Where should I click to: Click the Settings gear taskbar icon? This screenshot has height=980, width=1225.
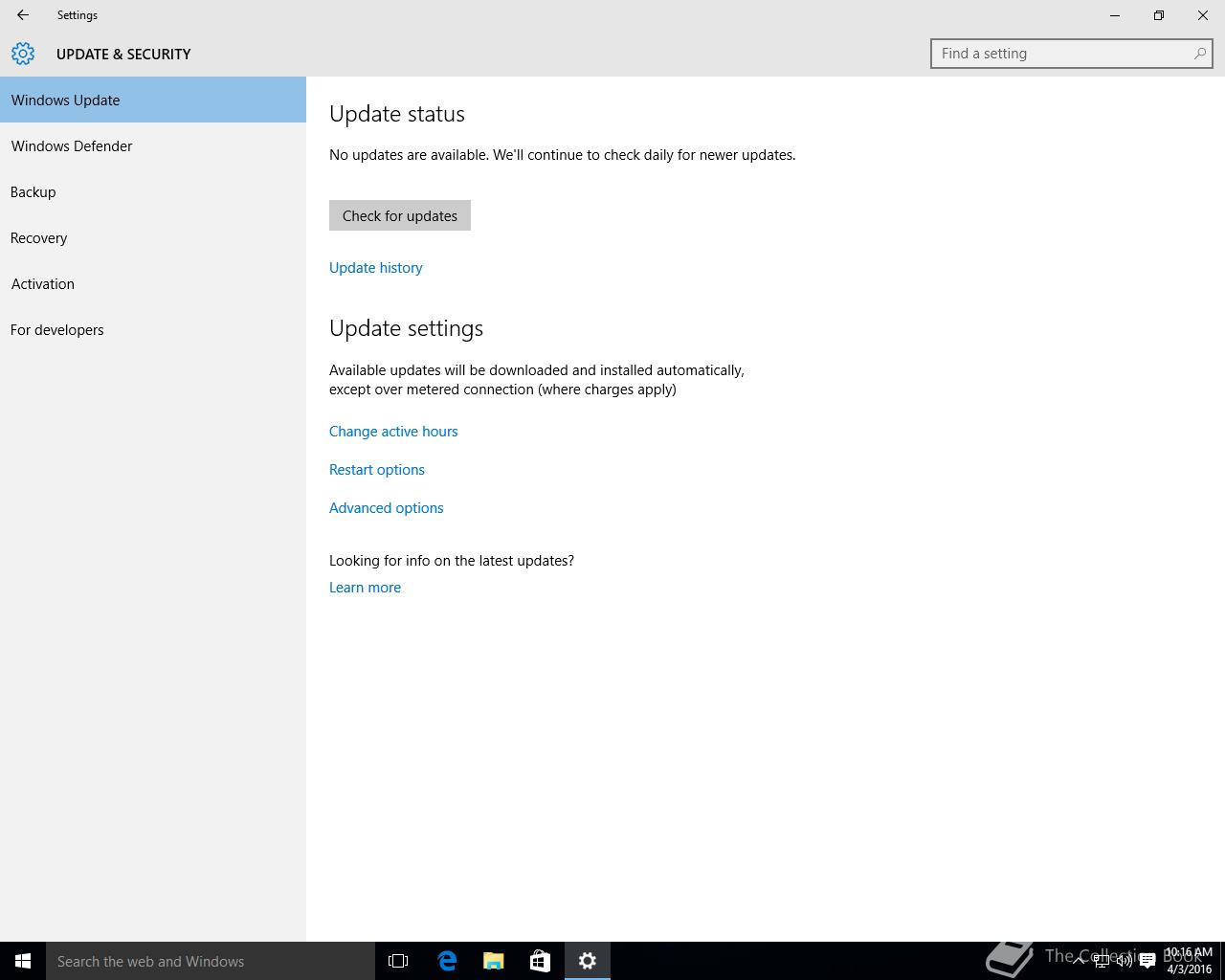(588, 961)
